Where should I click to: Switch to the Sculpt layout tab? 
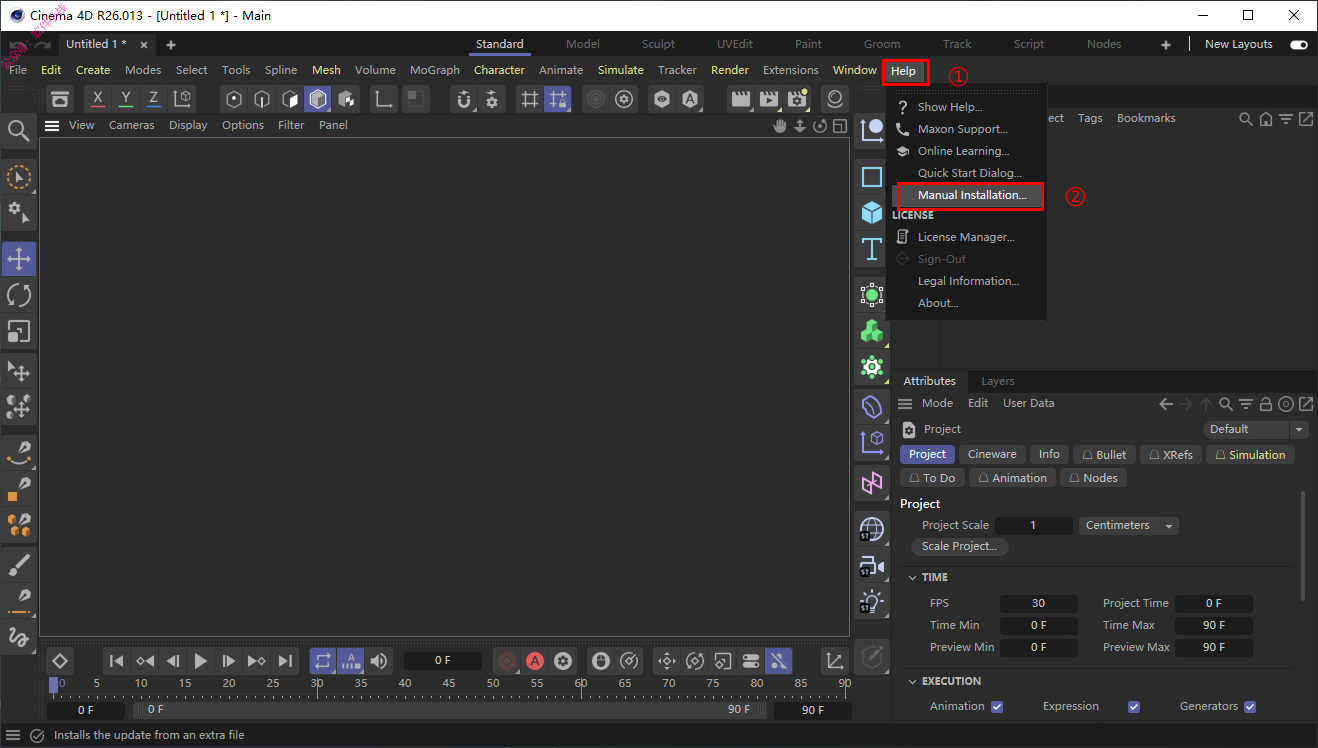[x=658, y=44]
